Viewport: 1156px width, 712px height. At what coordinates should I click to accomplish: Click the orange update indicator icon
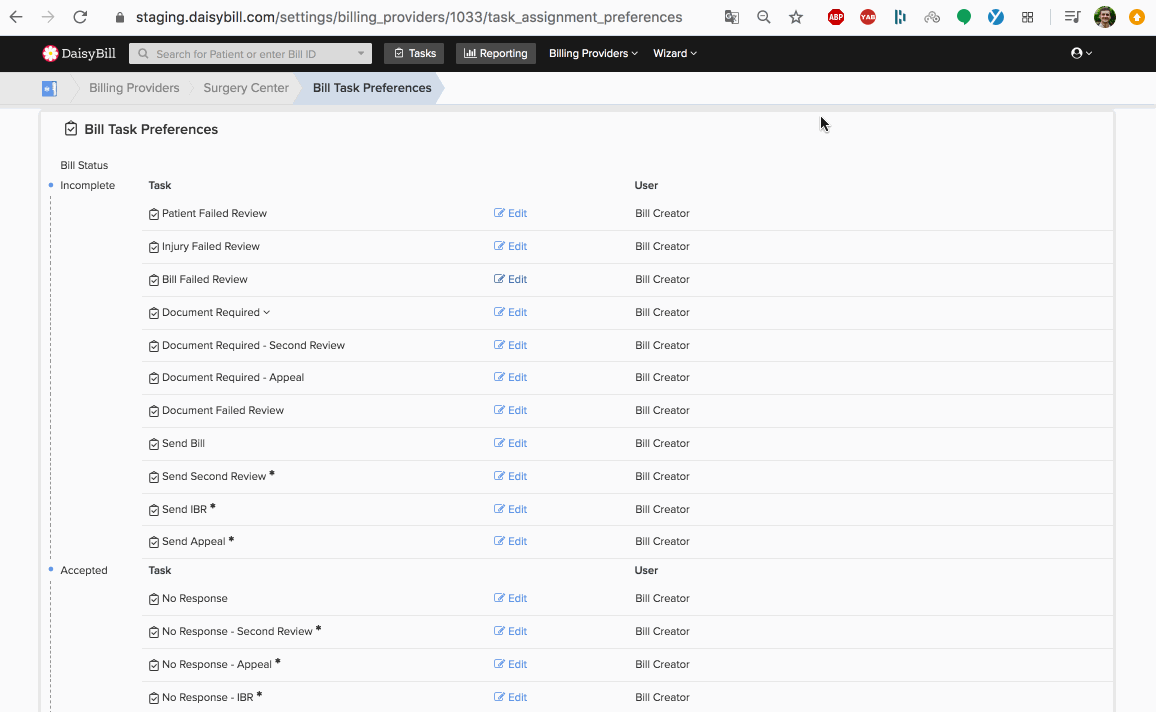pyautogui.click(x=1137, y=17)
